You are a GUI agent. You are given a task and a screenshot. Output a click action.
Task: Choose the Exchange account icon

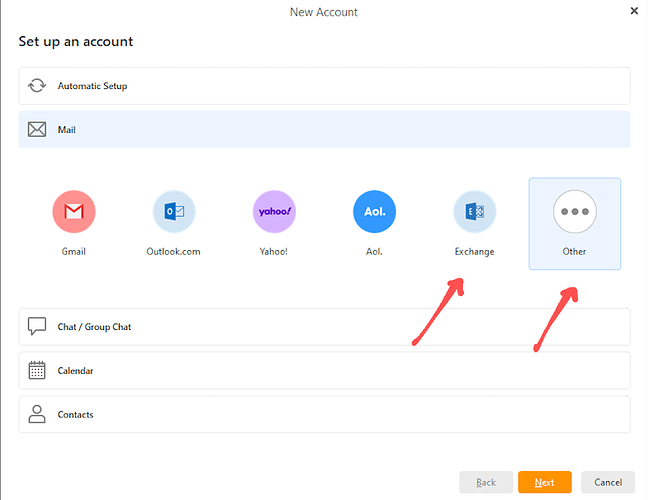(474, 212)
